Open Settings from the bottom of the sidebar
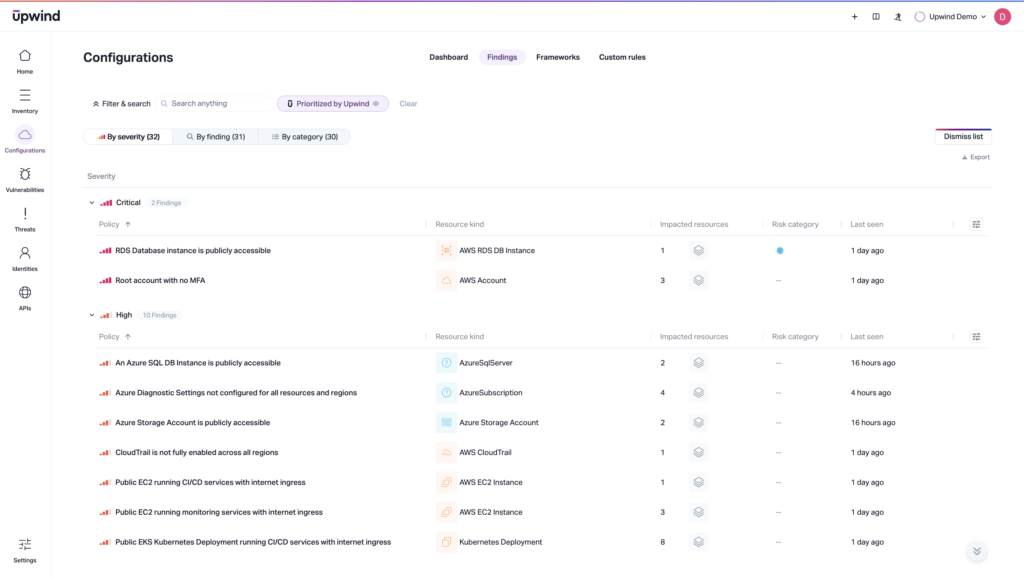Image resolution: width=1024 pixels, height=578 pixels. [25, 548]
